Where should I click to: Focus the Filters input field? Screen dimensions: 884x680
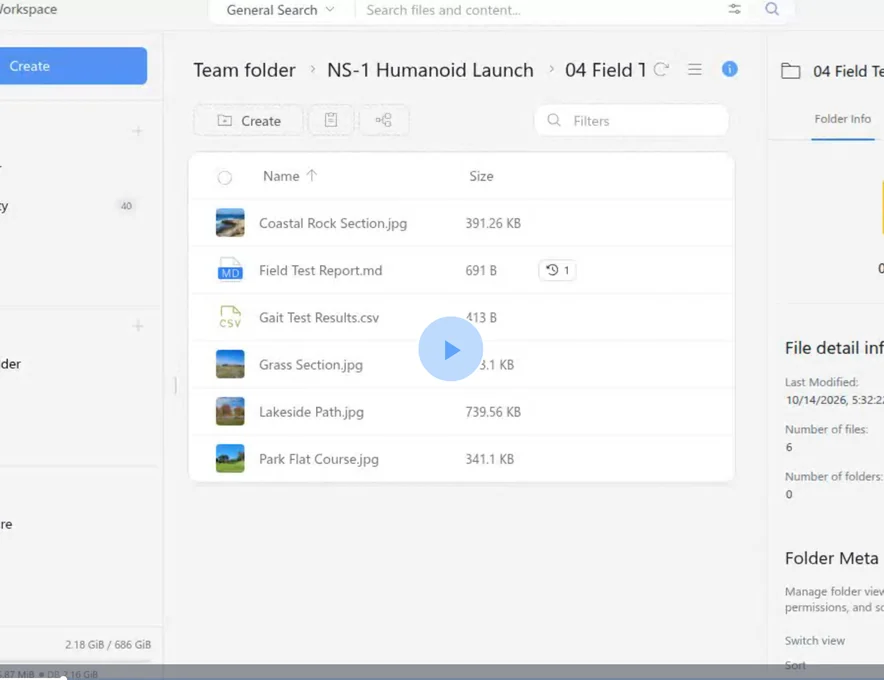[631, 121]
